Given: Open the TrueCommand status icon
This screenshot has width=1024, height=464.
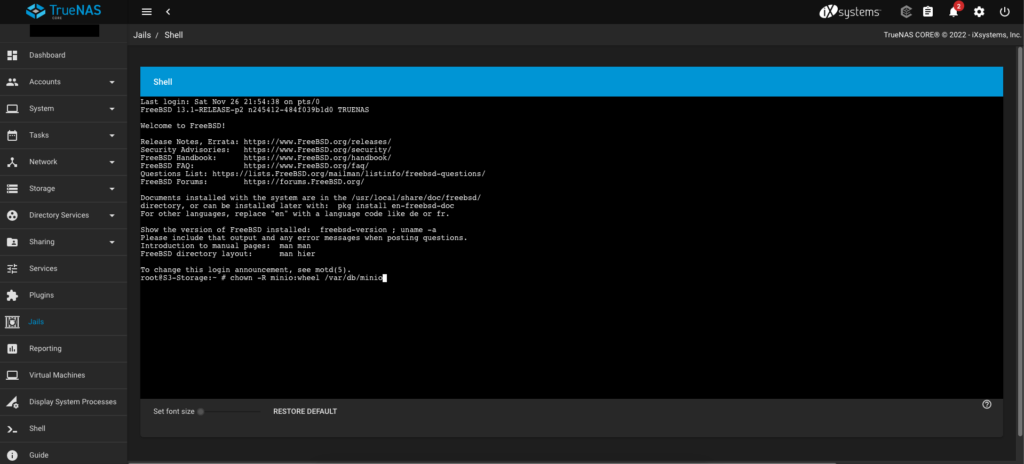Looking at the screenshot, I should pos(906,12).
